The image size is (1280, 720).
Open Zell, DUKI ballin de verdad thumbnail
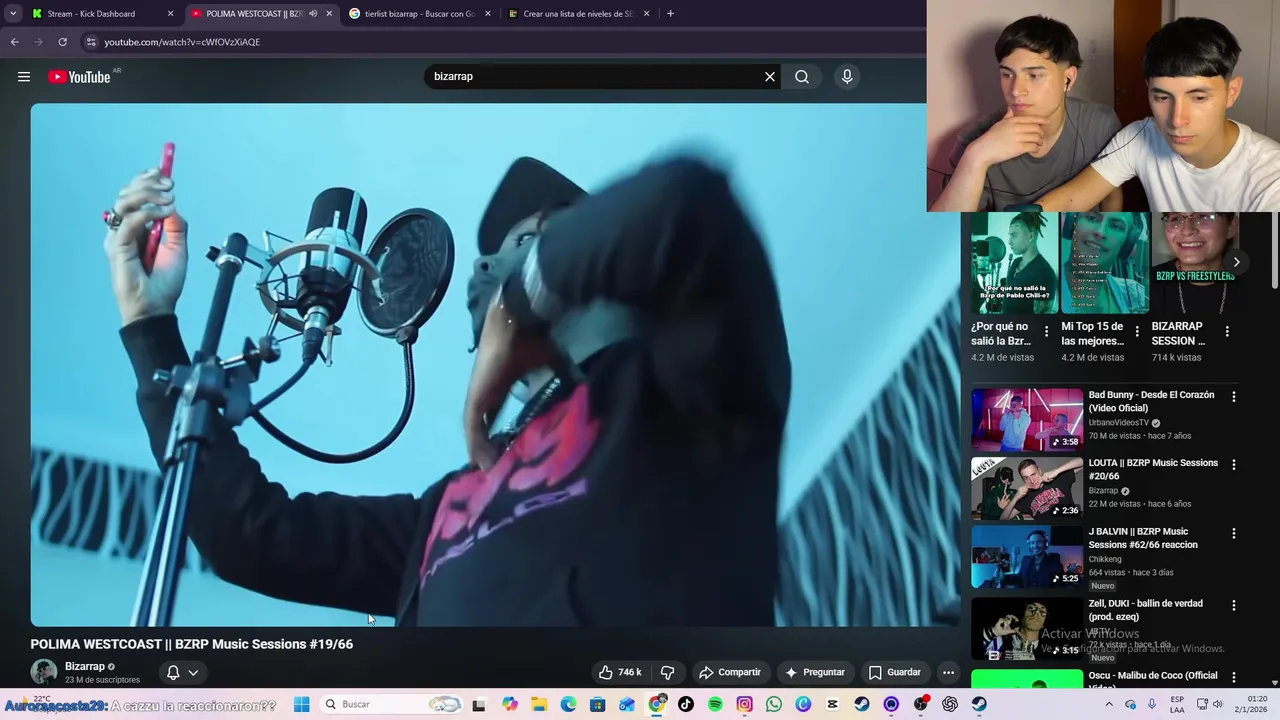tap(1027, 629)
